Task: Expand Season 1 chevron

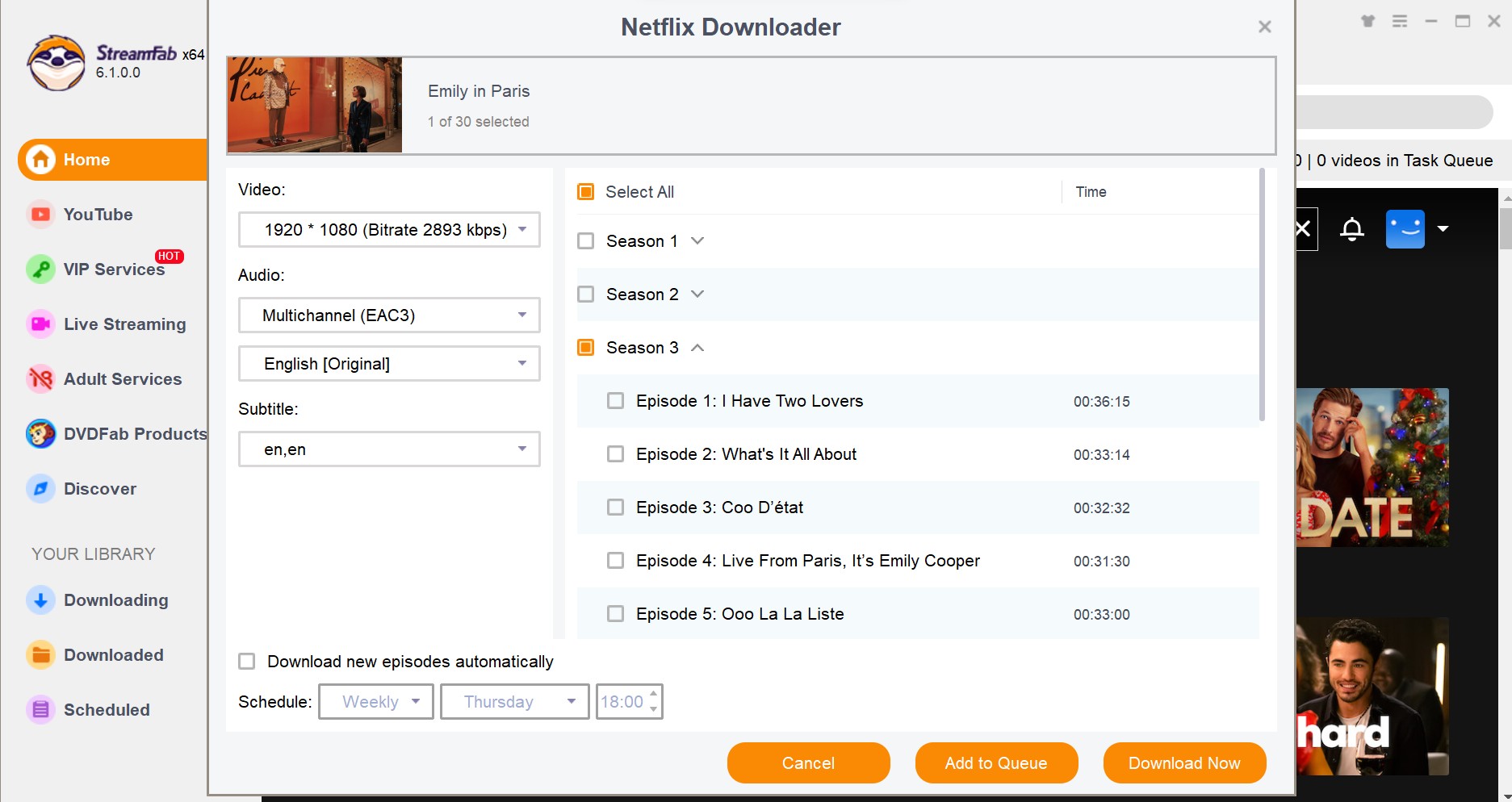Action: pyautogui.click(x=698, y=241)
